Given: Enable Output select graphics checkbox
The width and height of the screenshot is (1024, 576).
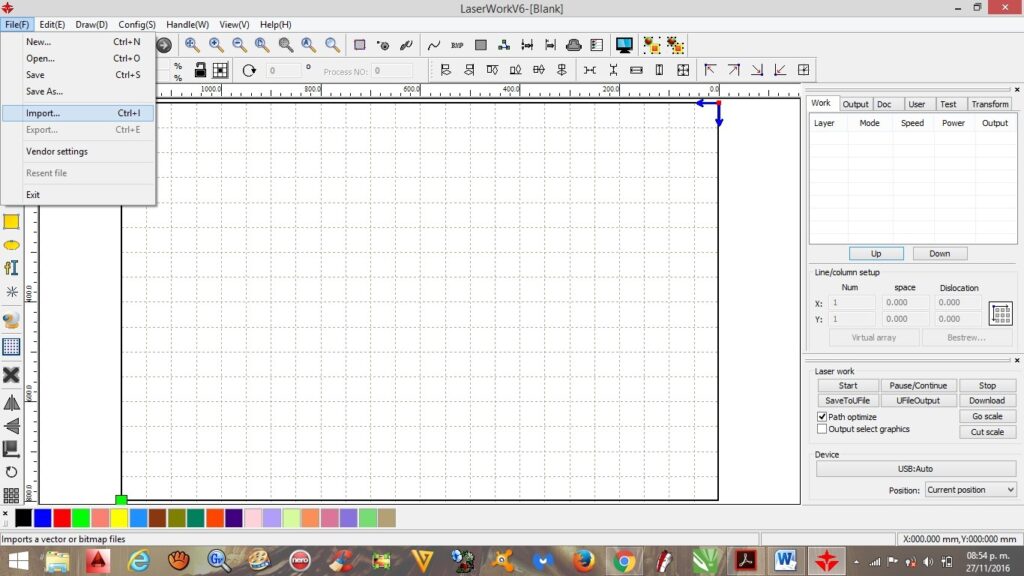Looking at the screenshot, I should (x=822, y=429).
